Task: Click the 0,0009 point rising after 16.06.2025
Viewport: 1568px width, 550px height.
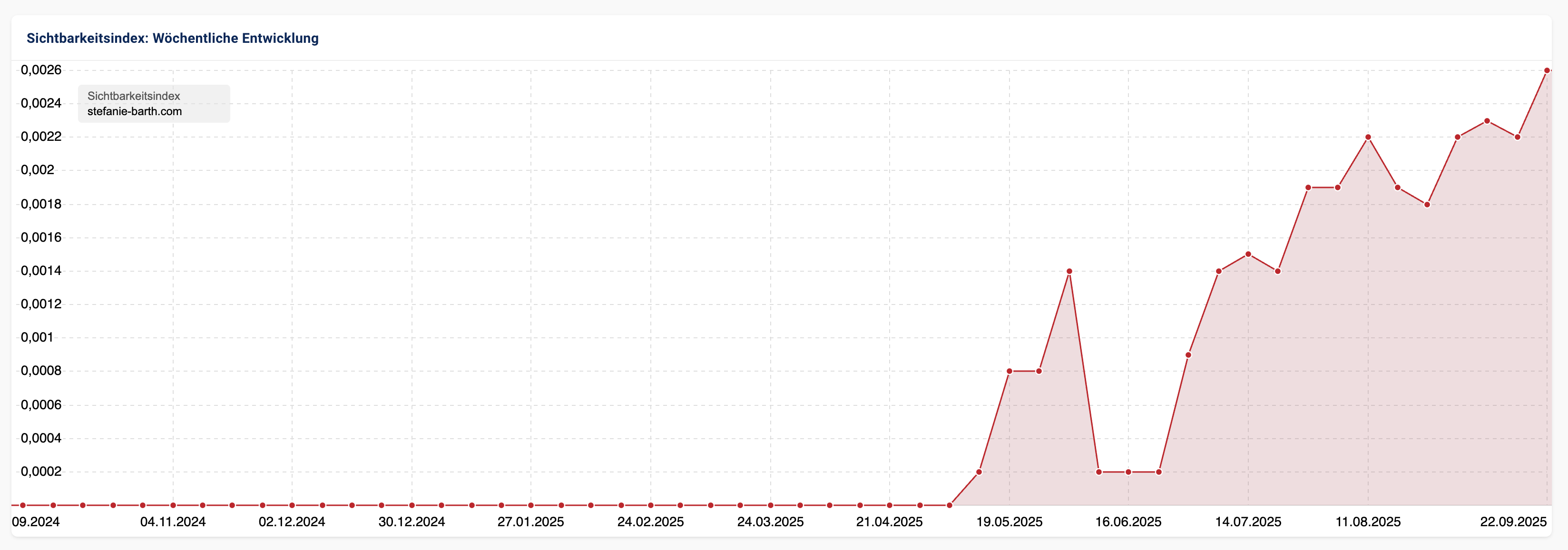Action: [1188, 354]
